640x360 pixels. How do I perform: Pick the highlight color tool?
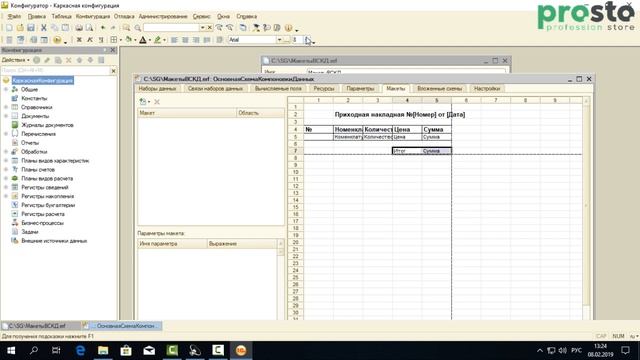click(x=158, y=40)
